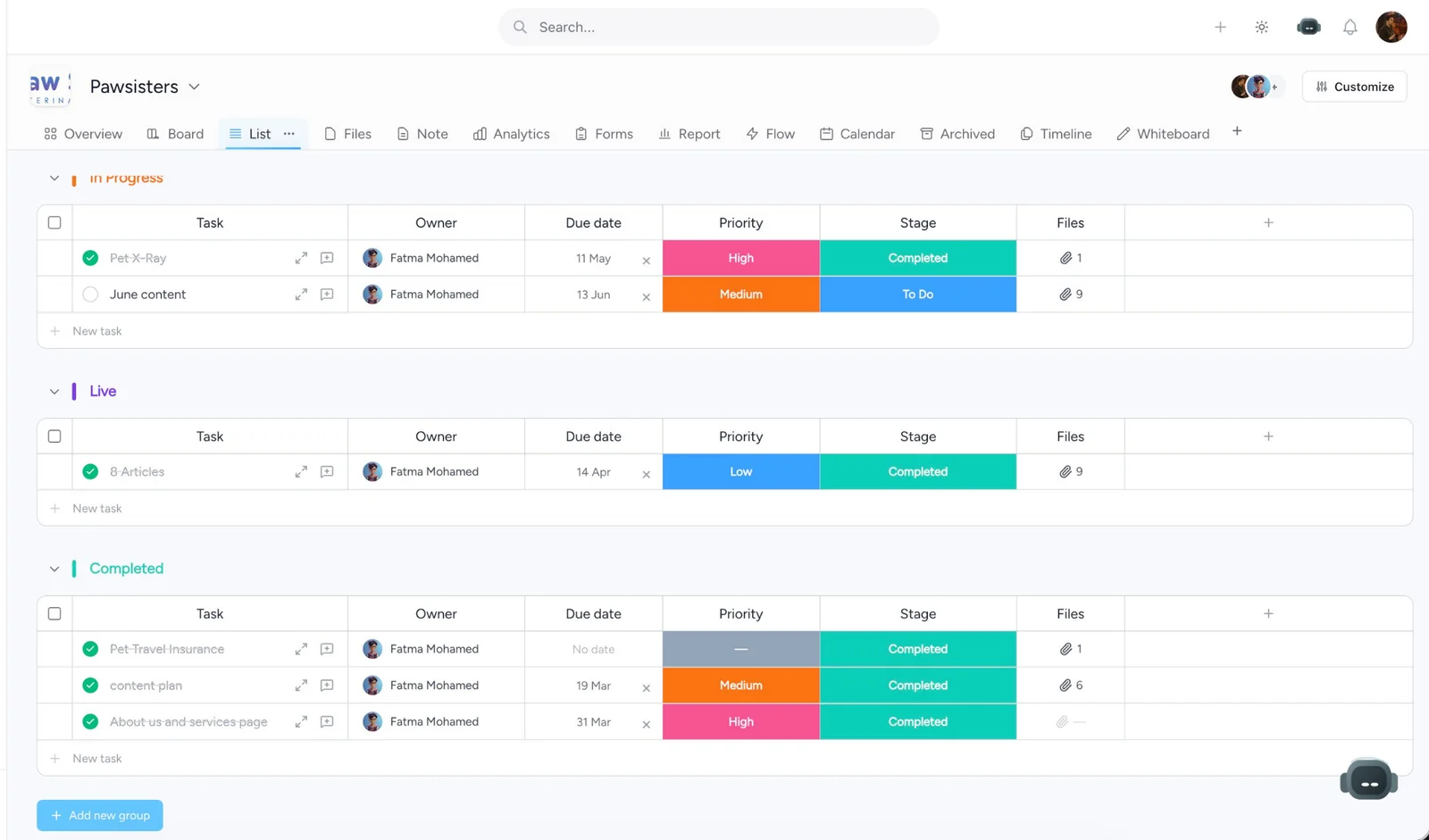Screen dimensions: 1429x840
Task: Expand About us and services page task
Action: (301, 721)
